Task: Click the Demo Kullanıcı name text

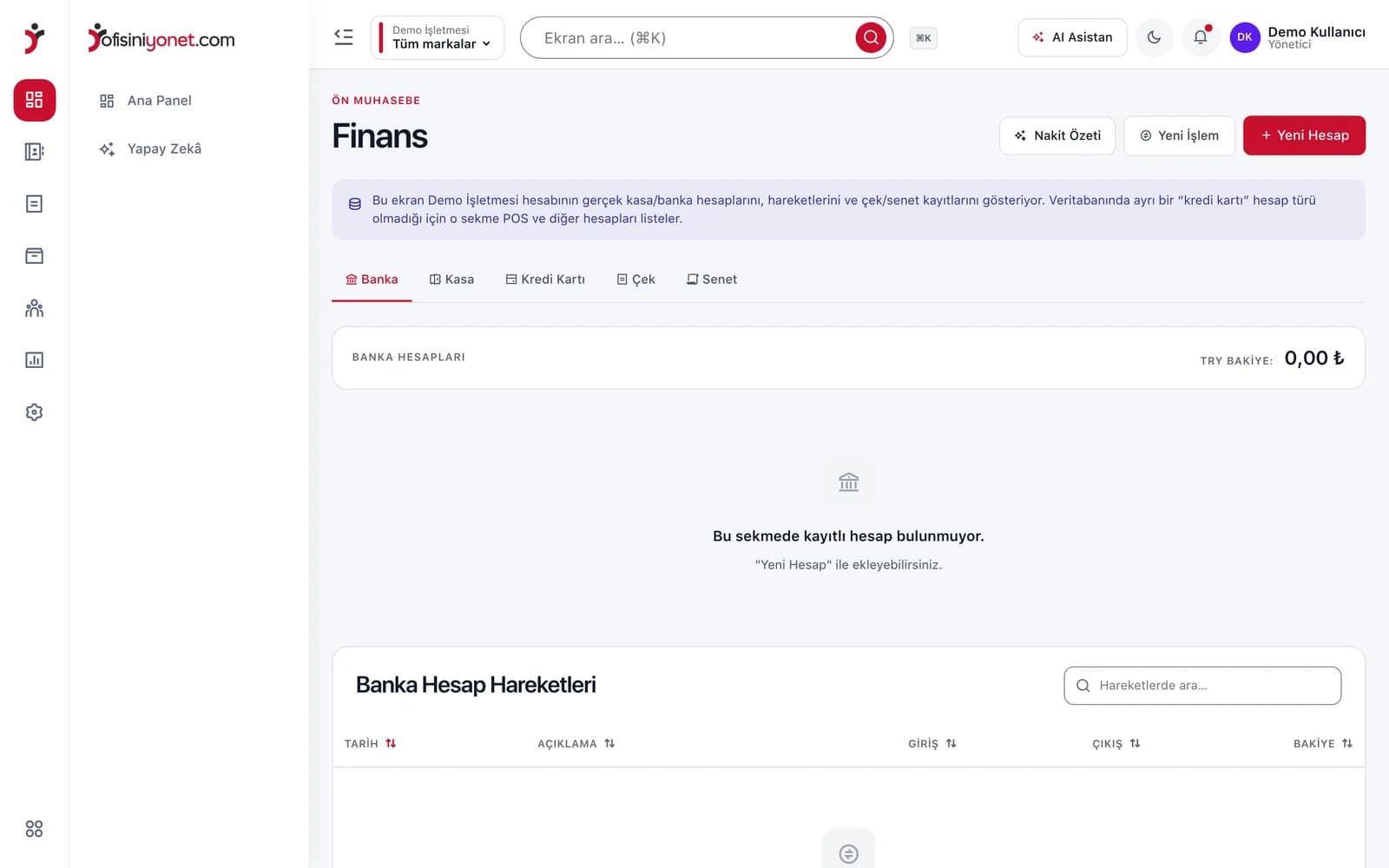Action: [1316, 32]
